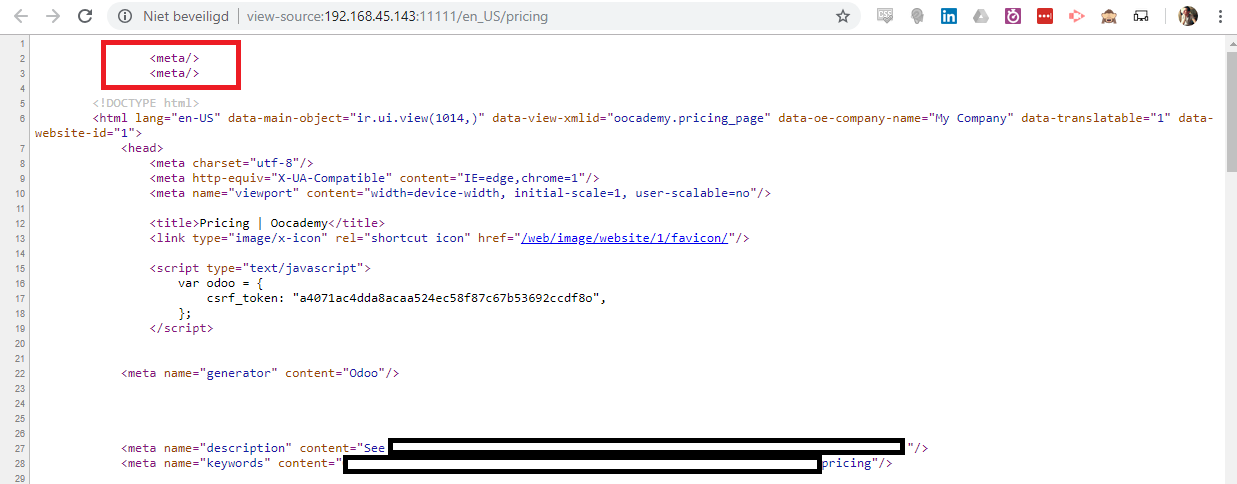The height and width of the screenshot is (484, 1237).
Task: Open the purple stopwatch timer extension
Action: [x=1013, y=16]
